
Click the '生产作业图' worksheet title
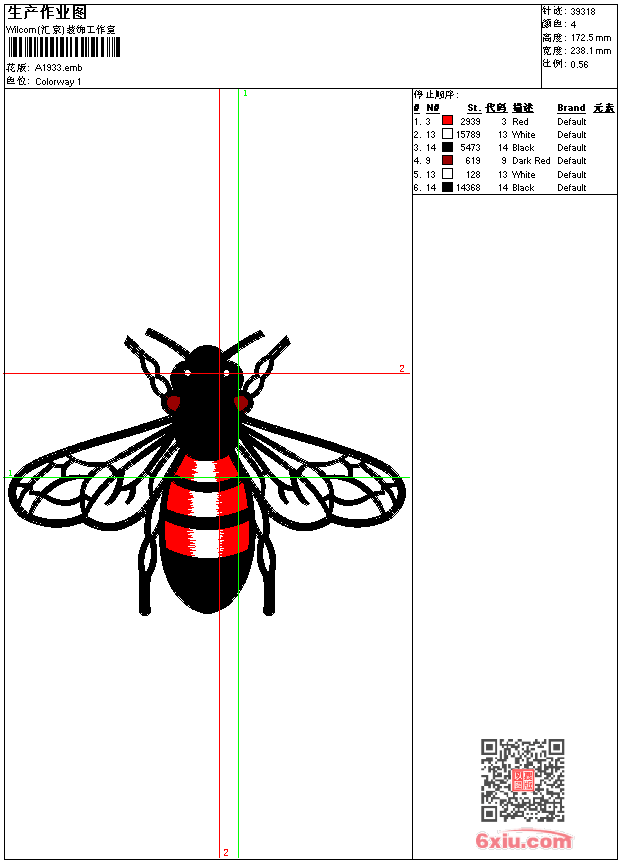[47, 12]
